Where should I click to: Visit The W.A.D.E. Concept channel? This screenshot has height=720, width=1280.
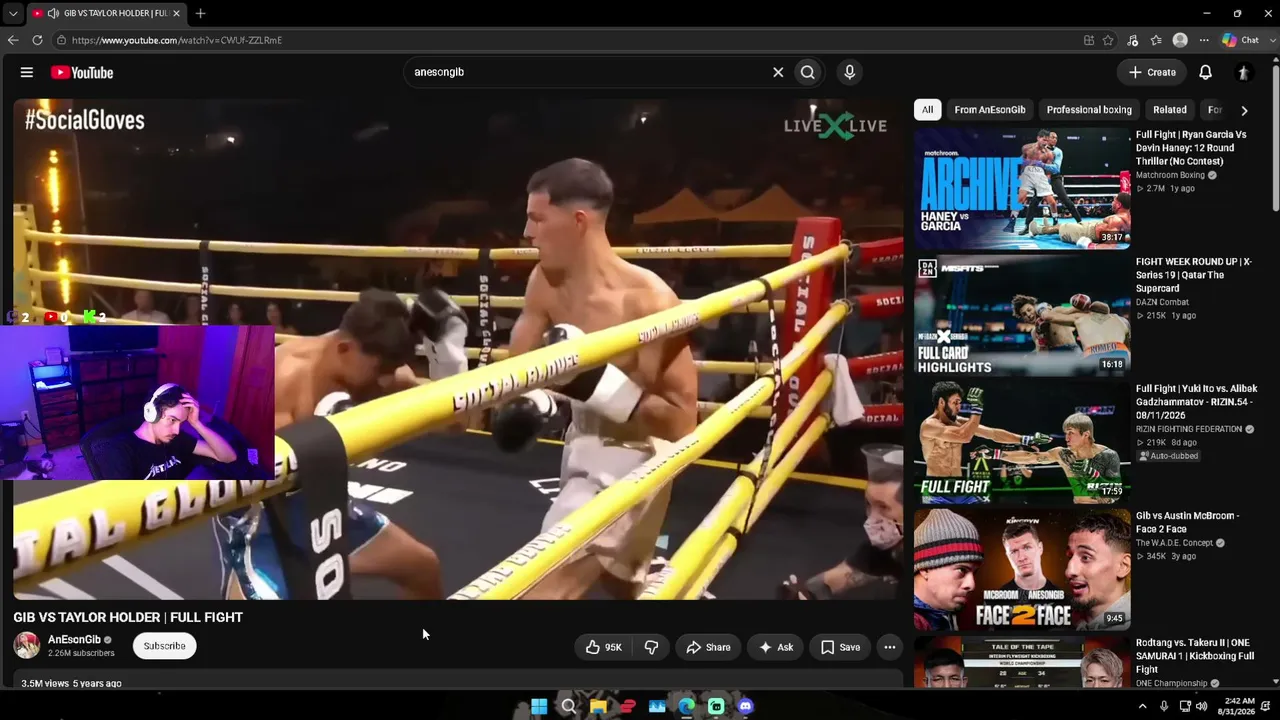click(x=1174, y=543)
